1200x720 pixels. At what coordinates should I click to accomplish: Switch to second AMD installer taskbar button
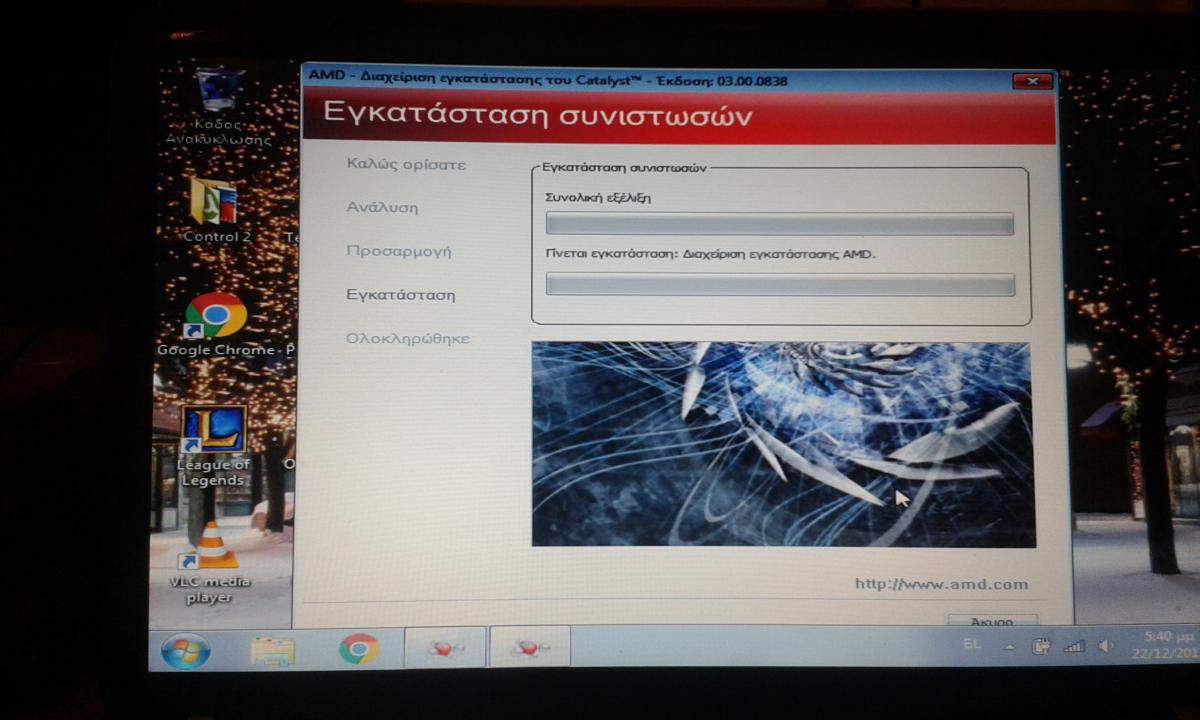tap(530, 648)
